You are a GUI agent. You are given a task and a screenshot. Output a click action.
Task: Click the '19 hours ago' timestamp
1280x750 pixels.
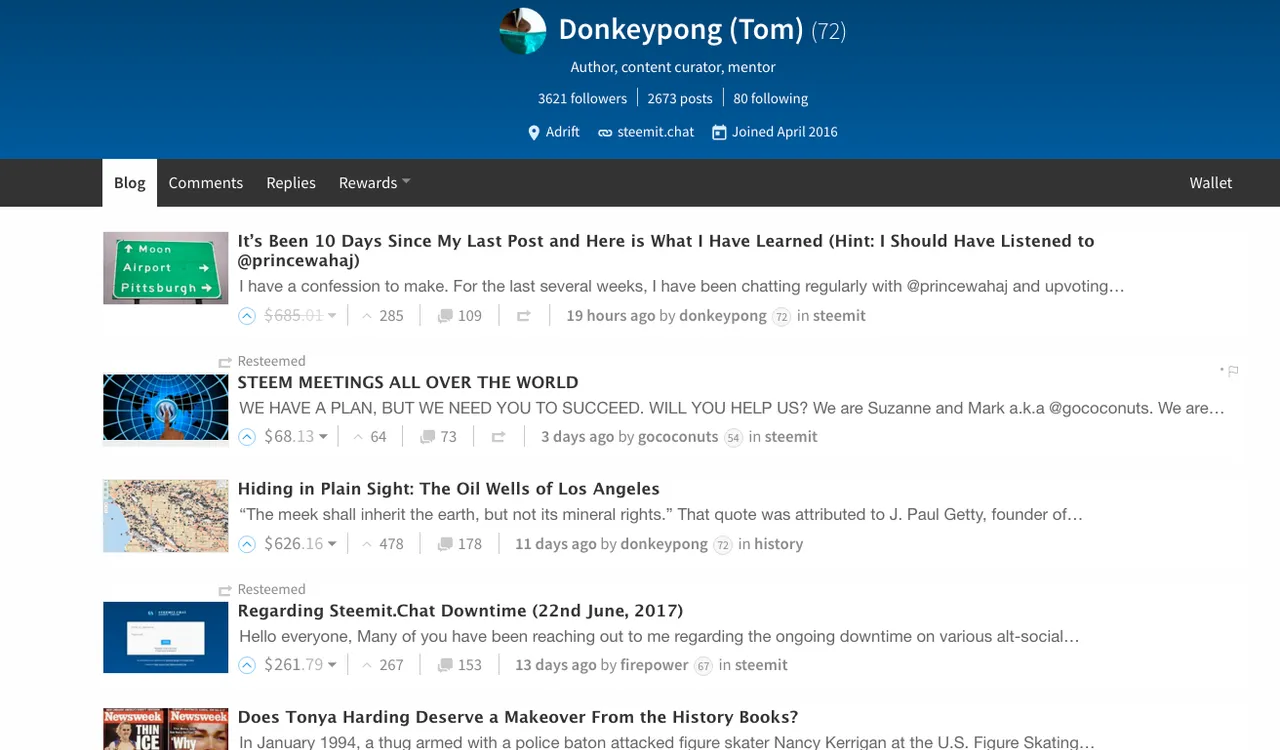click(x=611, y=316)
